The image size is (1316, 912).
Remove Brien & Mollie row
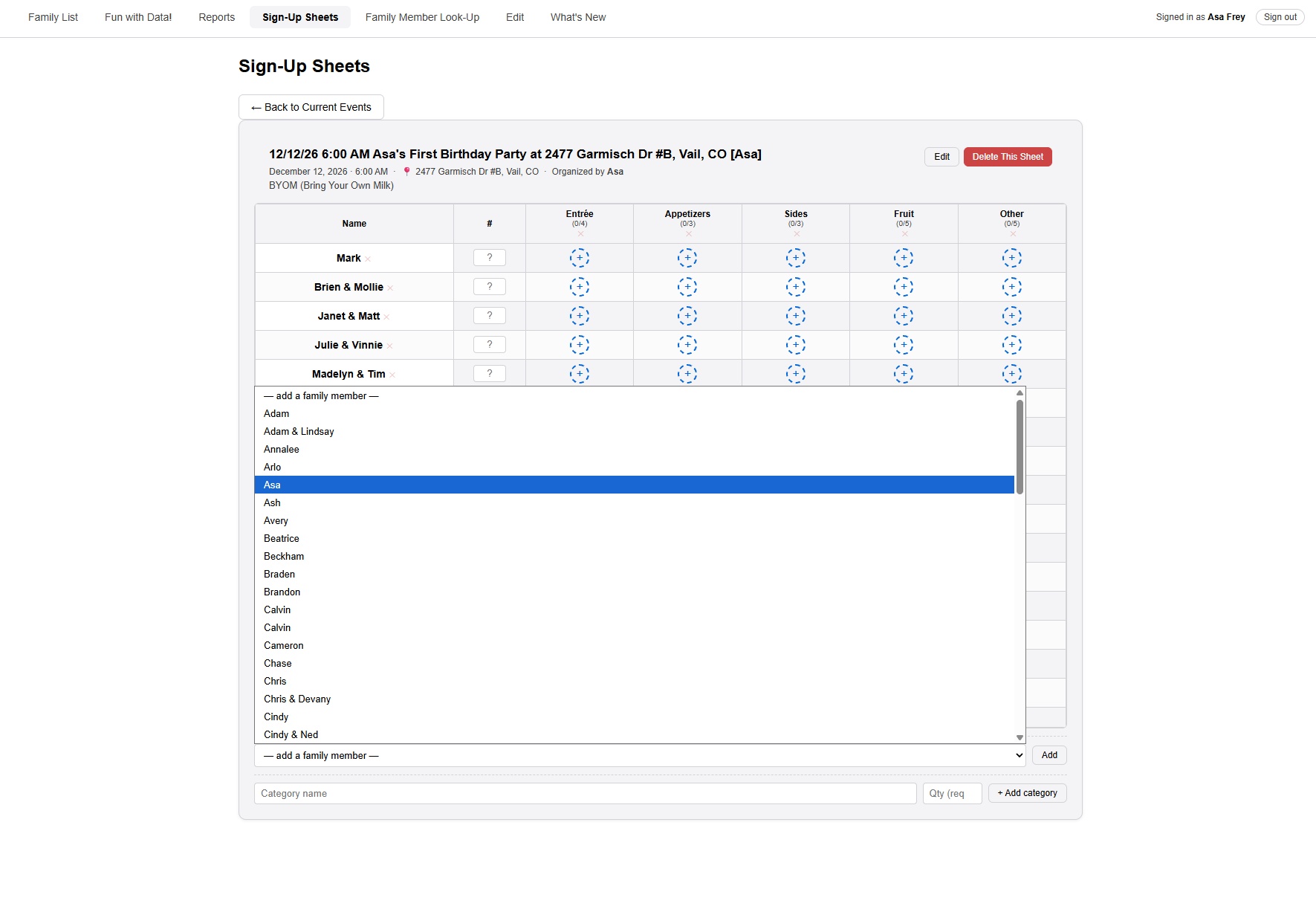point(390,288)
